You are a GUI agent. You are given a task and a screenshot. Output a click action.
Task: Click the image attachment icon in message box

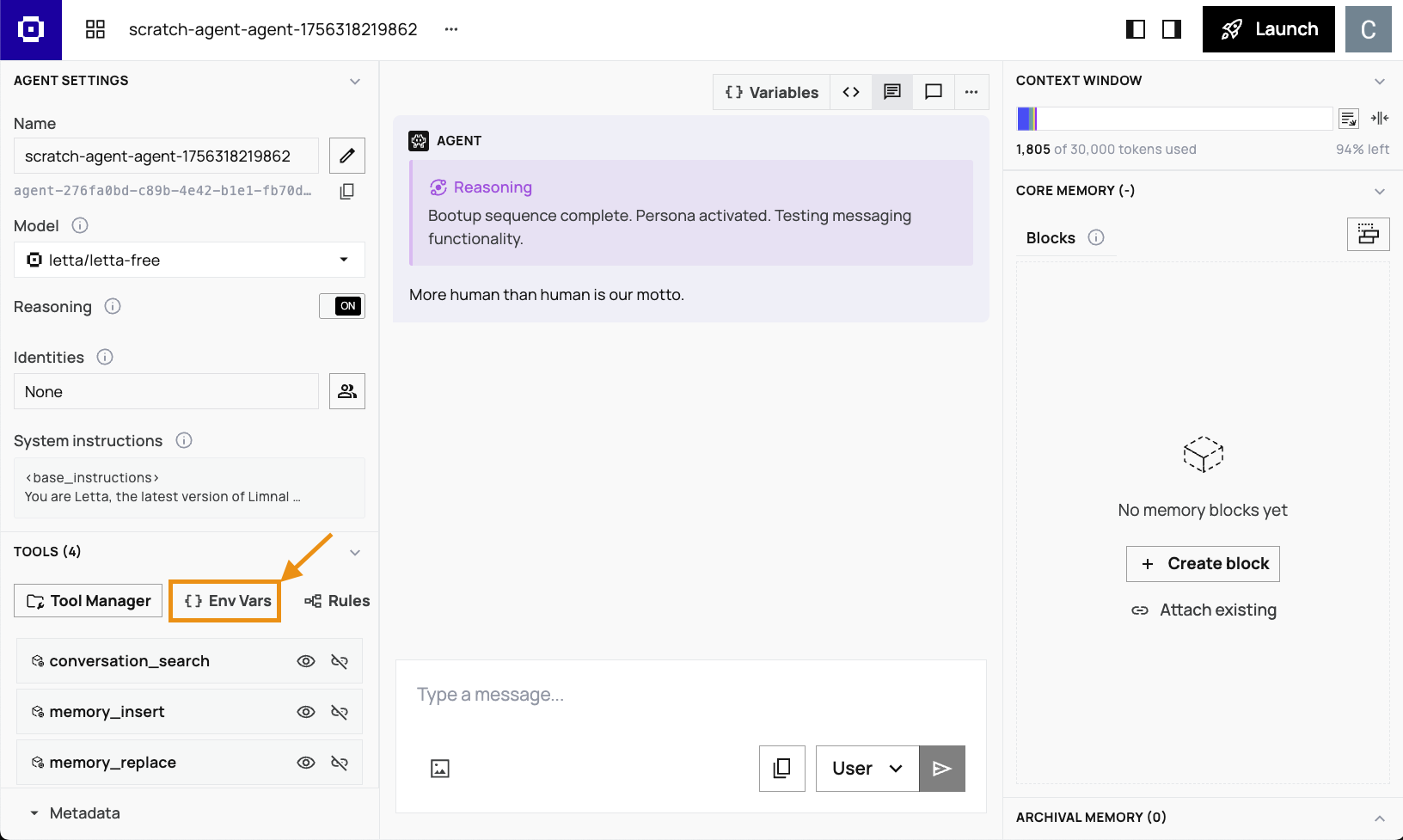pos(440,769)
